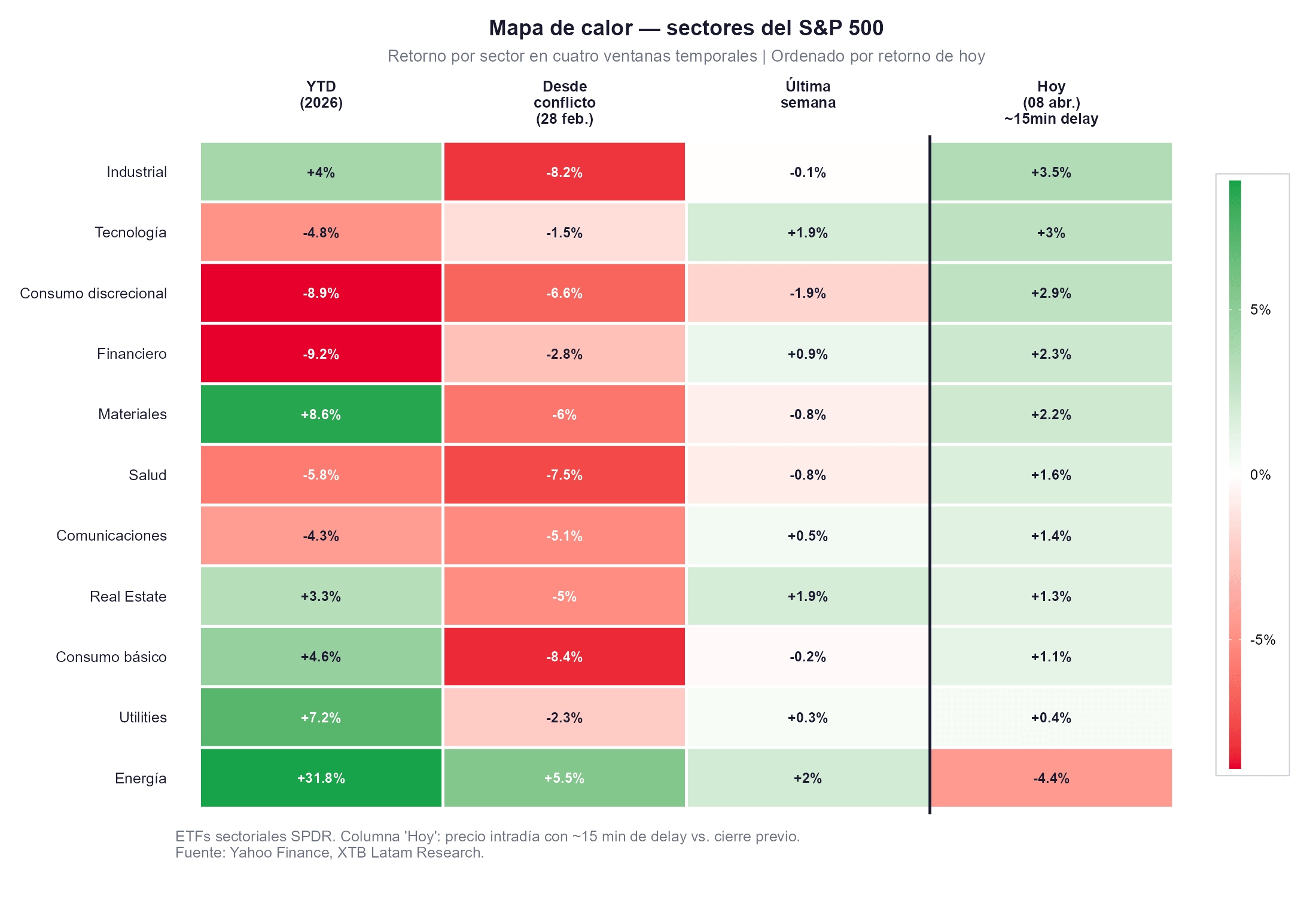Select the Consumo discrecional -8.9% YTD cell
The image size is (1316, 897).
tap(321, 293)
